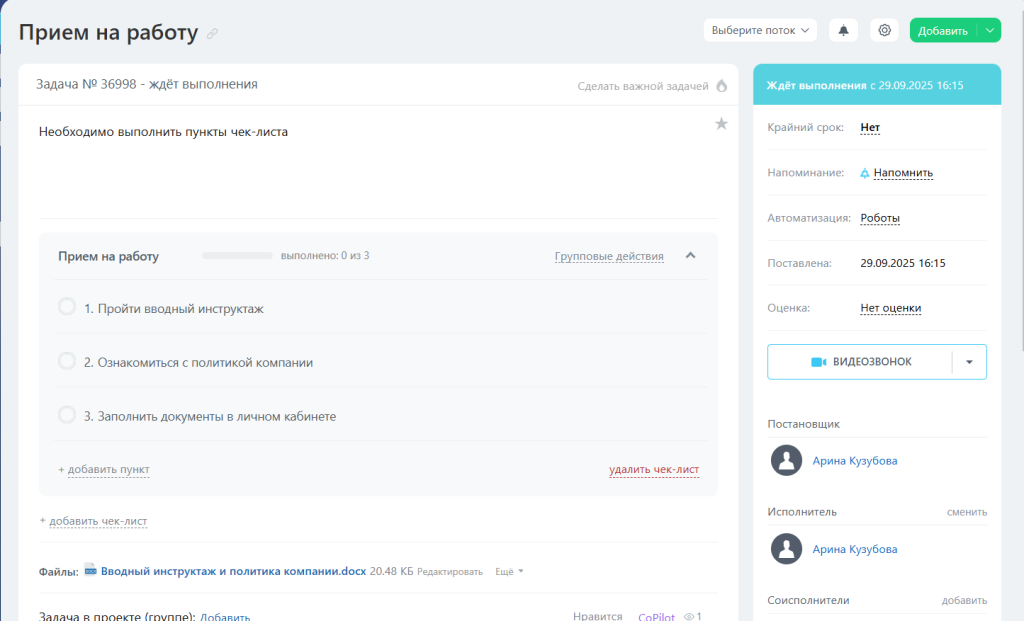Viewport: 1024px width, 621px height.
Task: Click Арина Кузубова avatar under Исполнитель
Action: (787, 549)
